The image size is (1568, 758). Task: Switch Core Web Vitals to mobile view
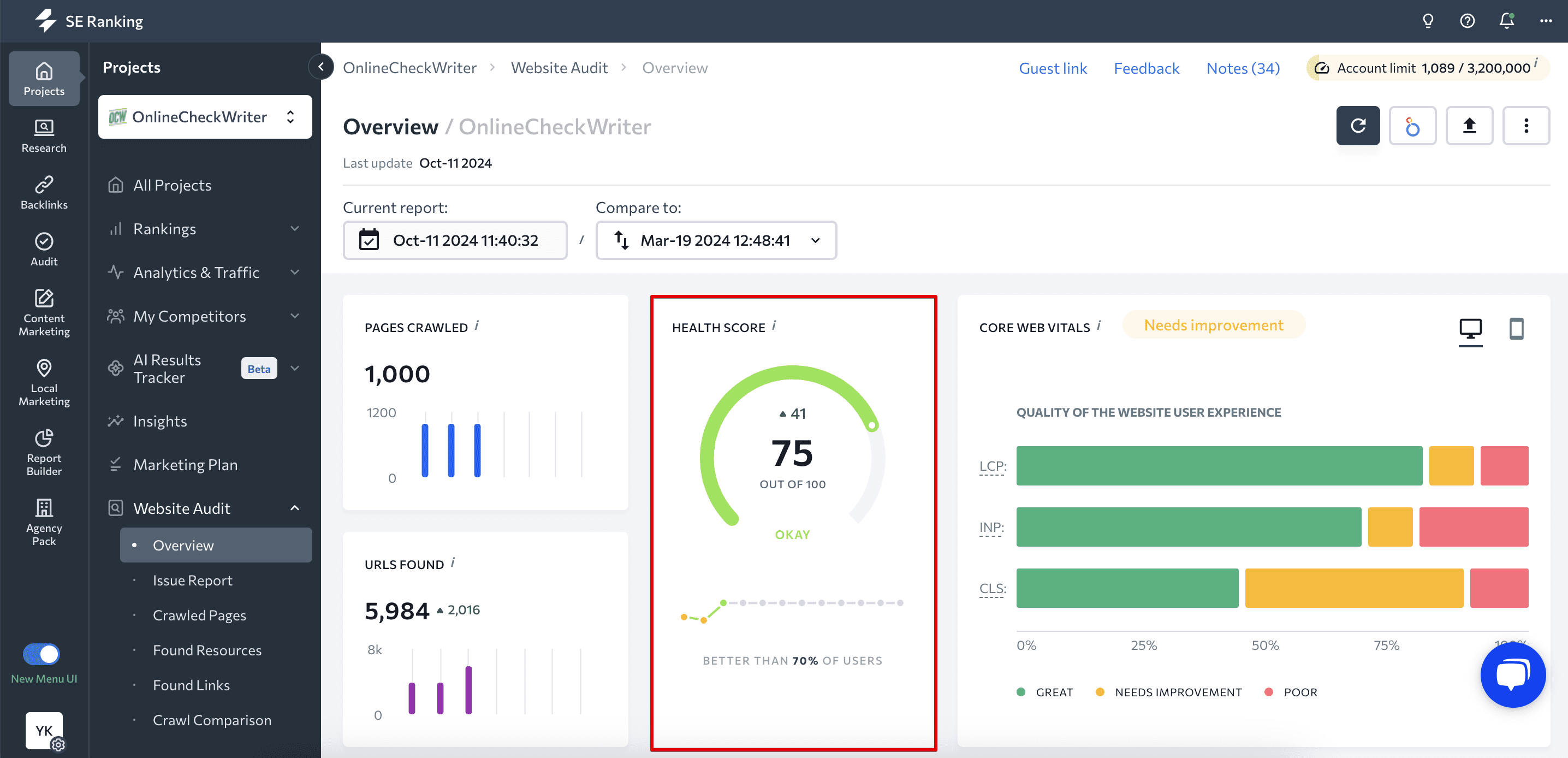(1516, 330)
